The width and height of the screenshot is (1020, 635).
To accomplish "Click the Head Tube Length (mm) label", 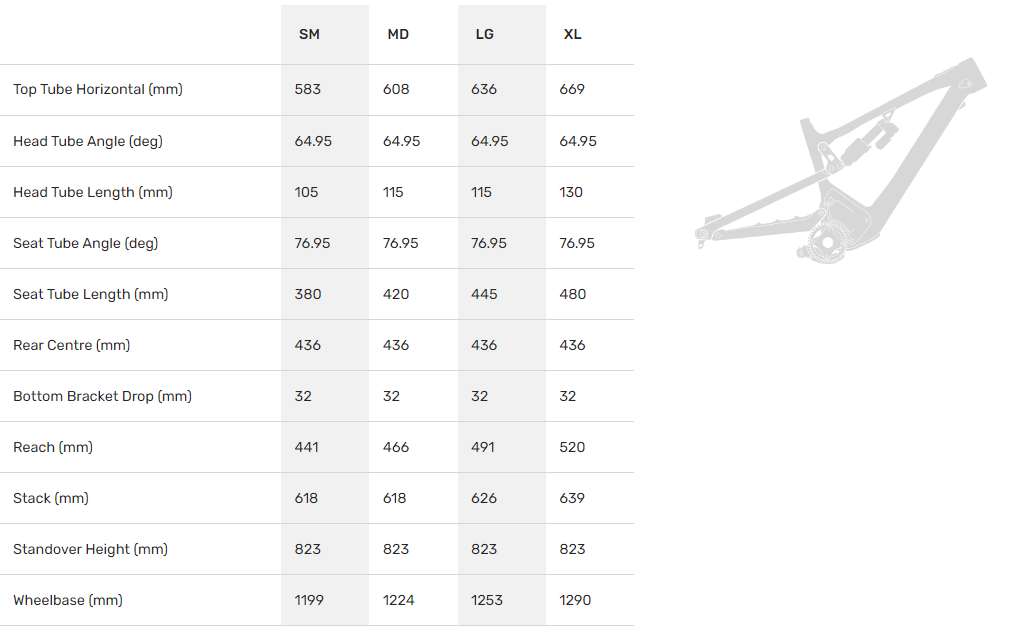I will (x=93, y=193).
